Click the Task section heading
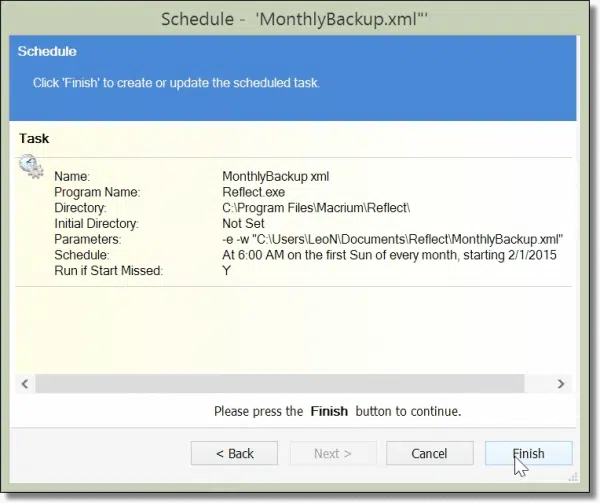600x503 pixels. (34, 138)
